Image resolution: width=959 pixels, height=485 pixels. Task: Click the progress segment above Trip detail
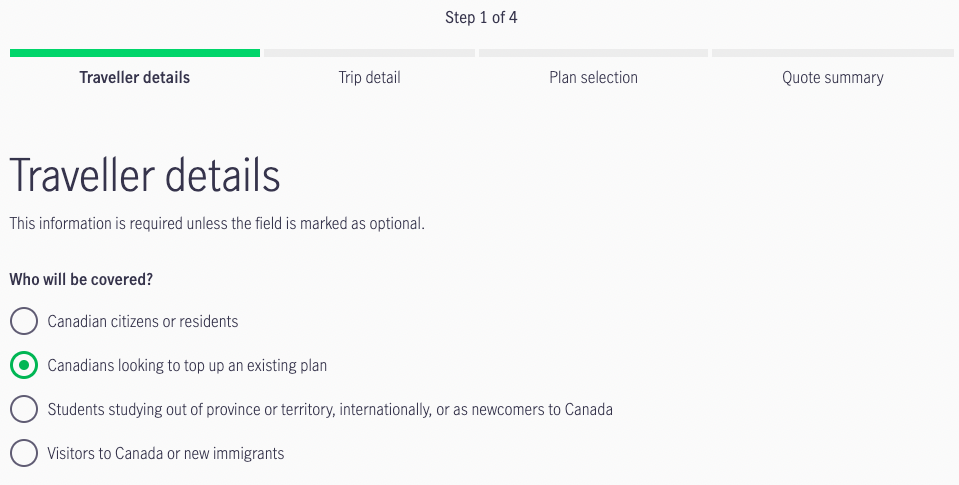pyautogui.click(x=369, y=53)
